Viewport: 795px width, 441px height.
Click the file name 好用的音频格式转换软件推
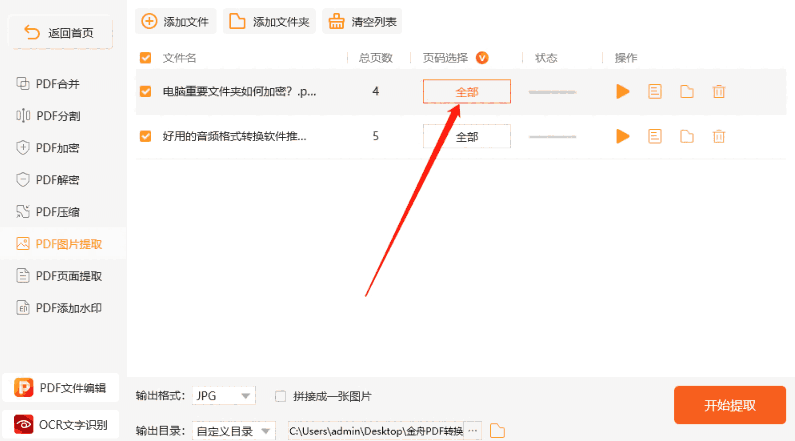pyautogui.click(x=234, y=136)
